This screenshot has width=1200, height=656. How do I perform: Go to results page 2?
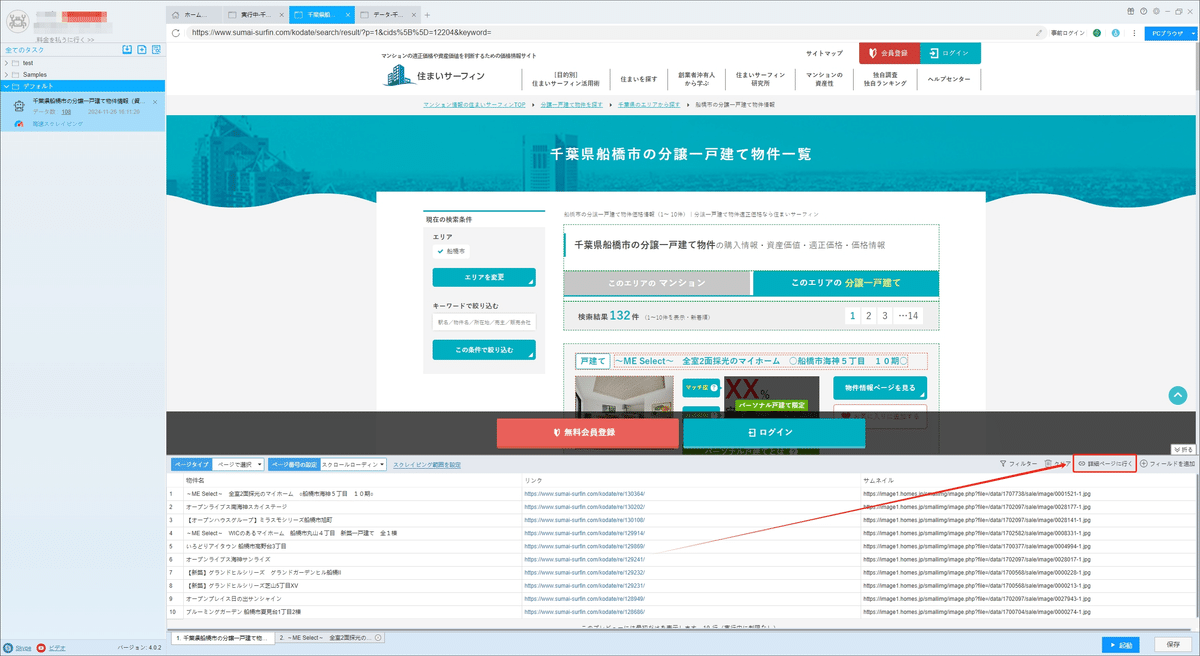tap(868, 316)
